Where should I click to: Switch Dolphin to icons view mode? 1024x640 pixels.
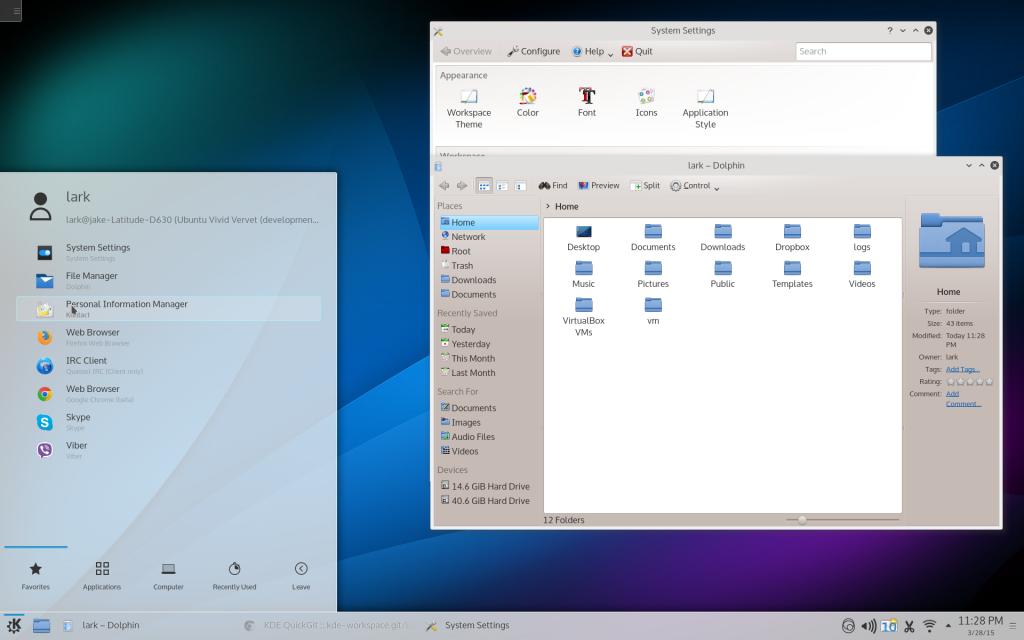(x=484, y=186)
